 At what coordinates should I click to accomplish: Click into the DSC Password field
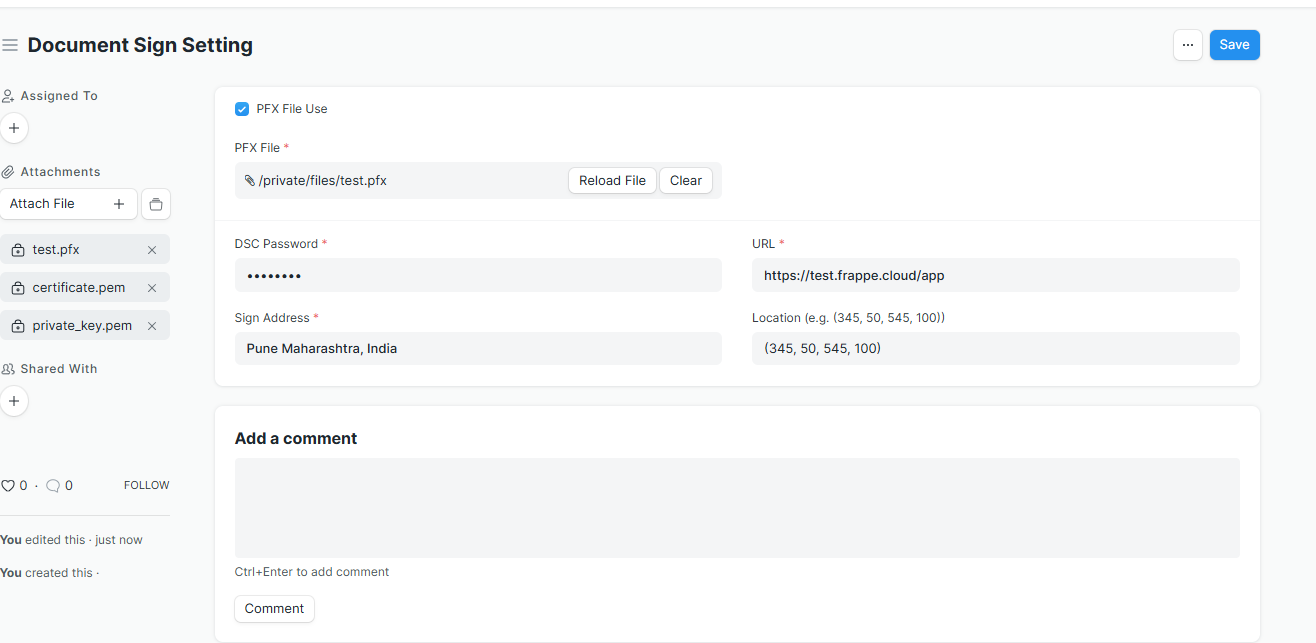pyautogui.click(x=477, y=275)
